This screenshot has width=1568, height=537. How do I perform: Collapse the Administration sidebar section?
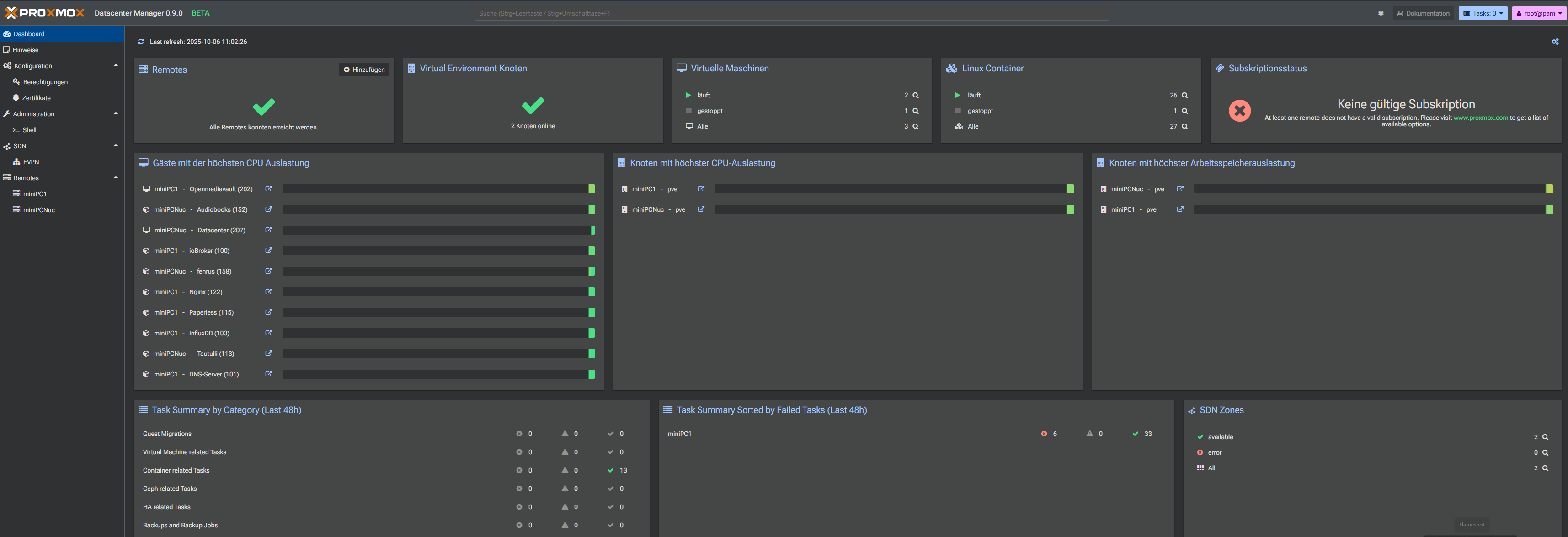click(x=116, y=114)
